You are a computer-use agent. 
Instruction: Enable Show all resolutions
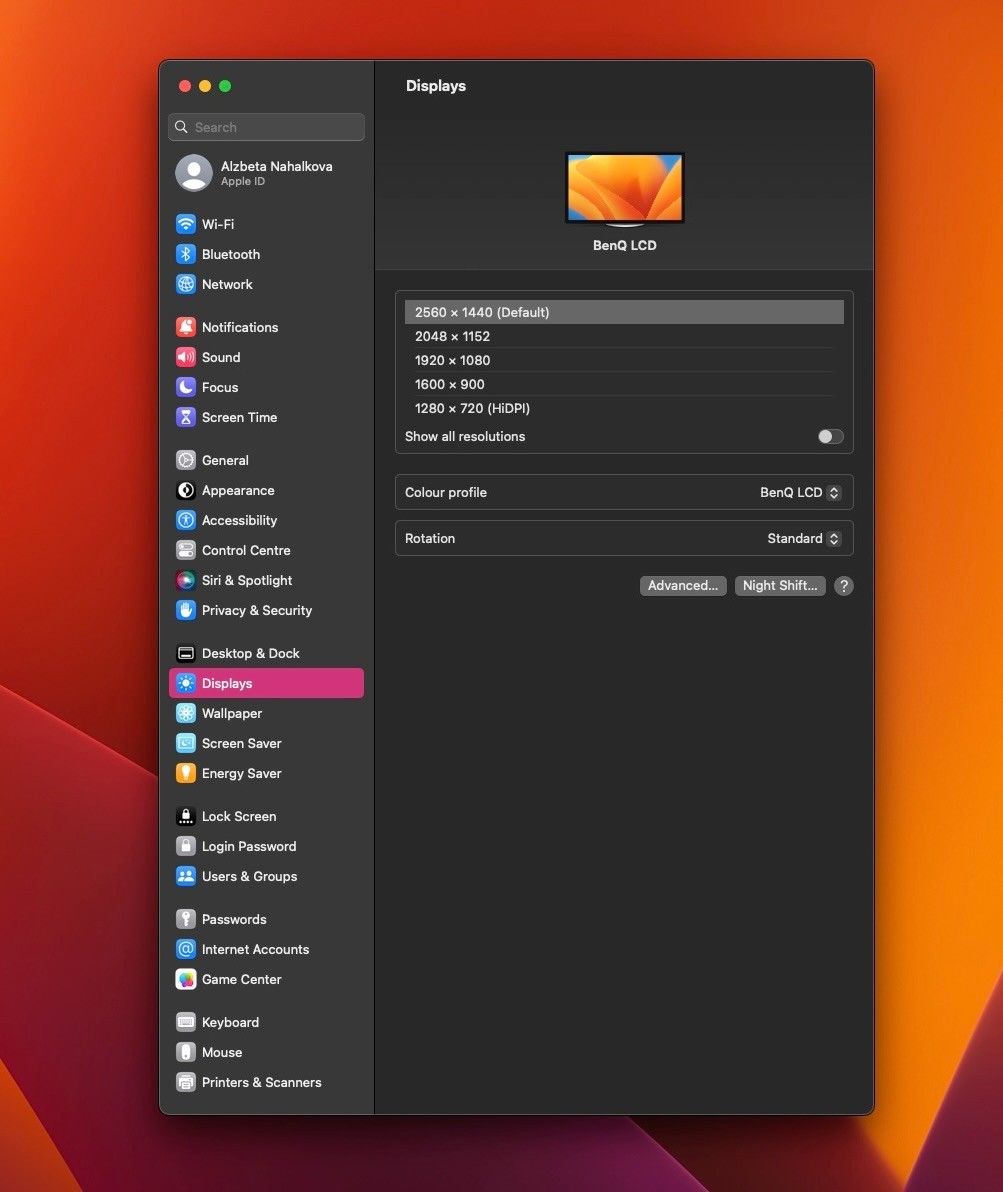pos(829,436)
